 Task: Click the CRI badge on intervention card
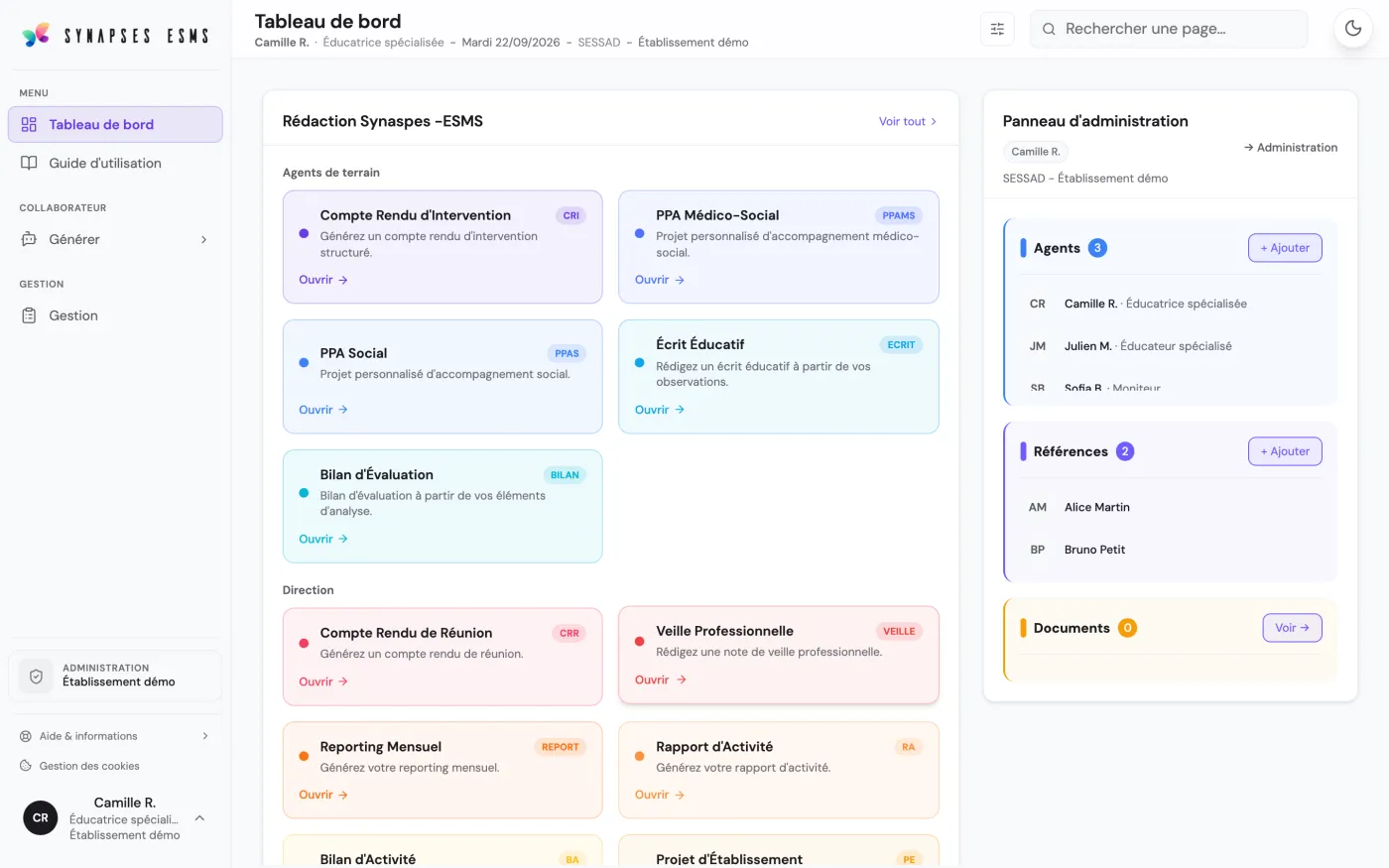pos(571,215)
